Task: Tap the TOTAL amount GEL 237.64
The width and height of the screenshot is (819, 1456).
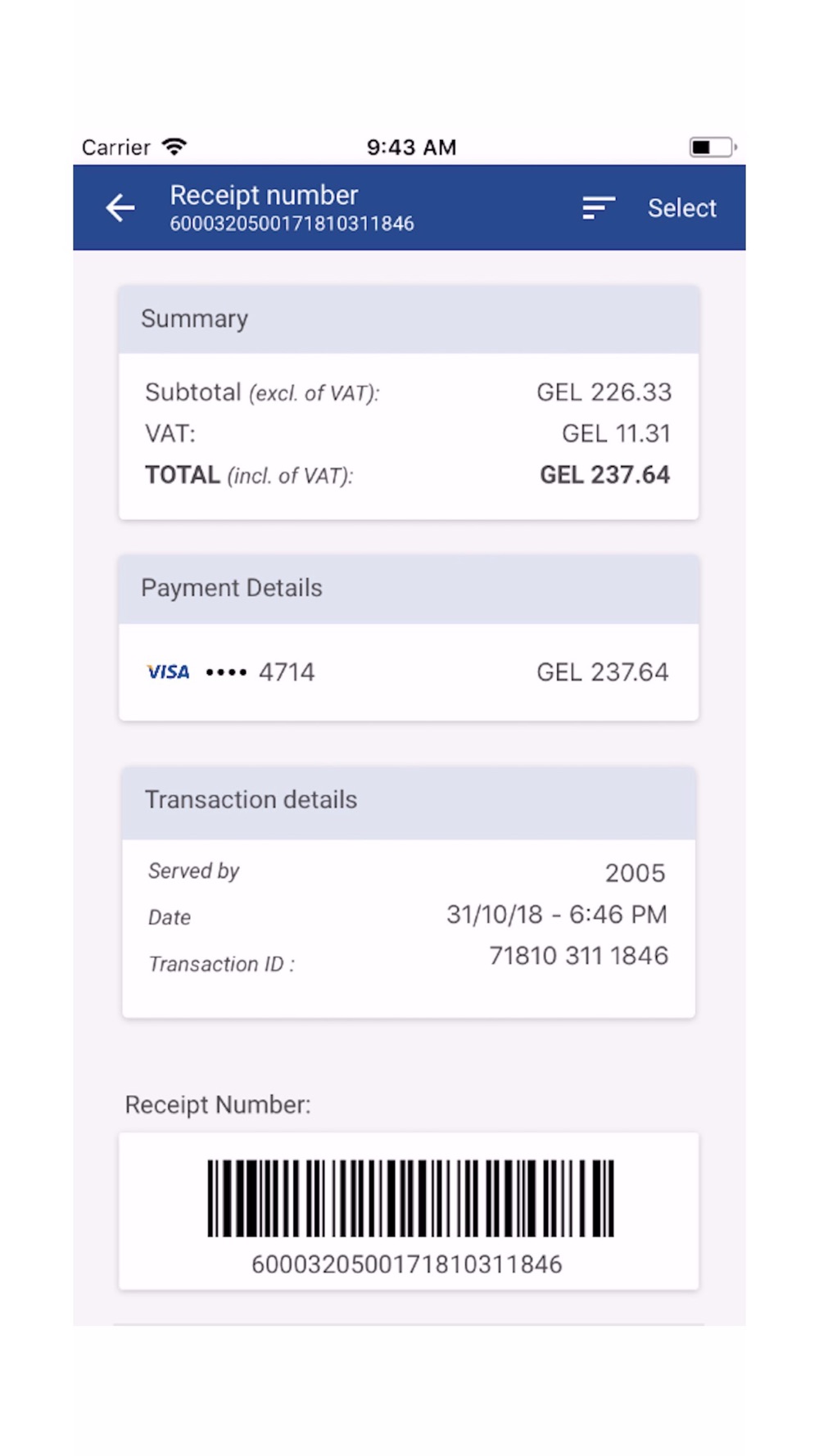Action: click(604, 475)
